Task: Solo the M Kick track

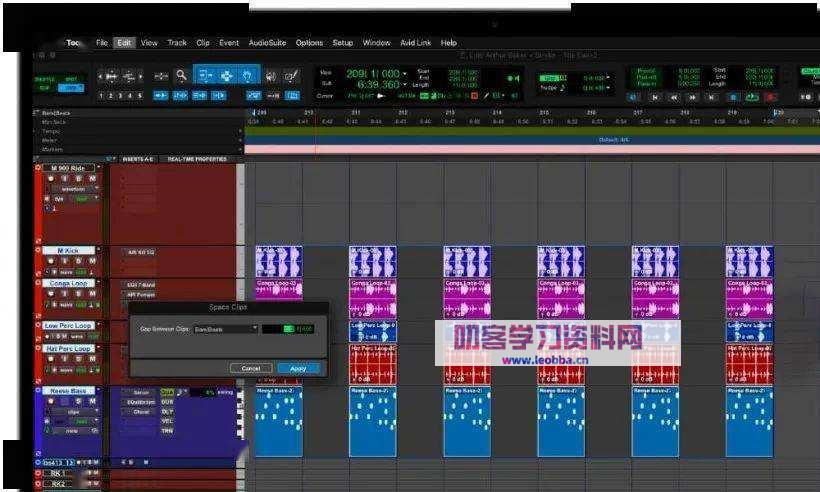Action: point(78,260)
